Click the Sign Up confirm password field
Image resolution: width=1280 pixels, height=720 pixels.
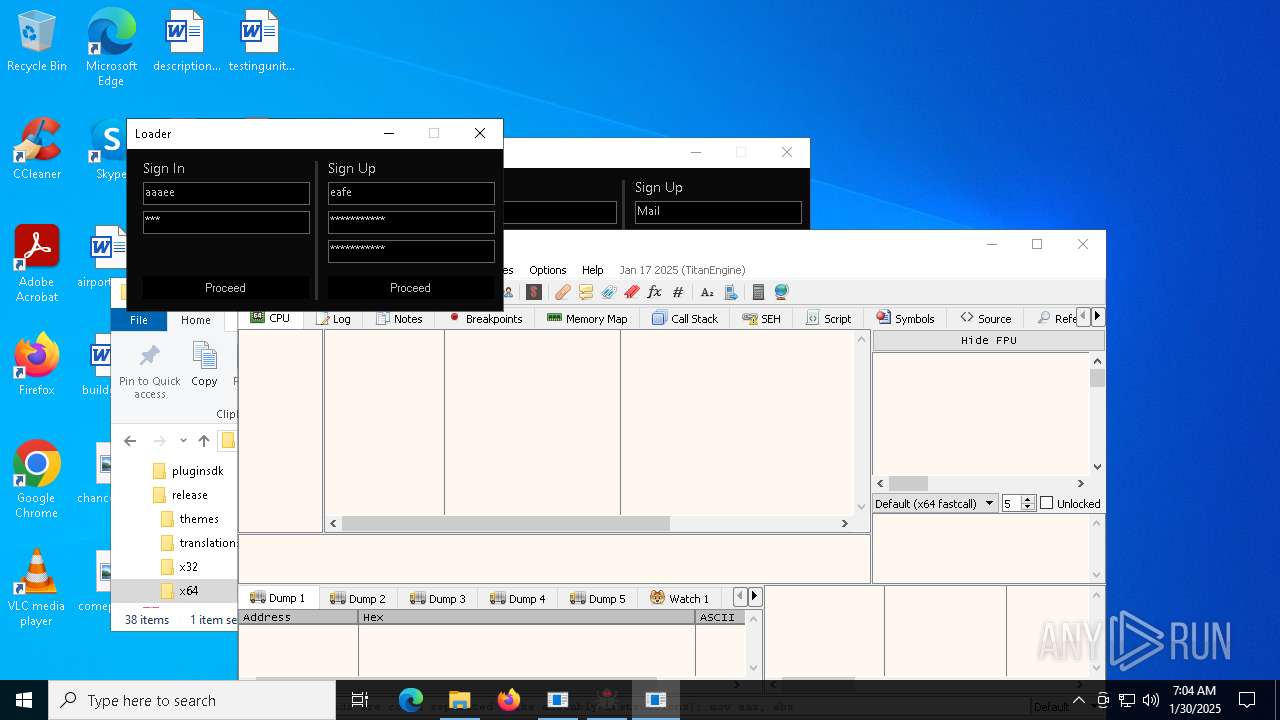(411, 251)
